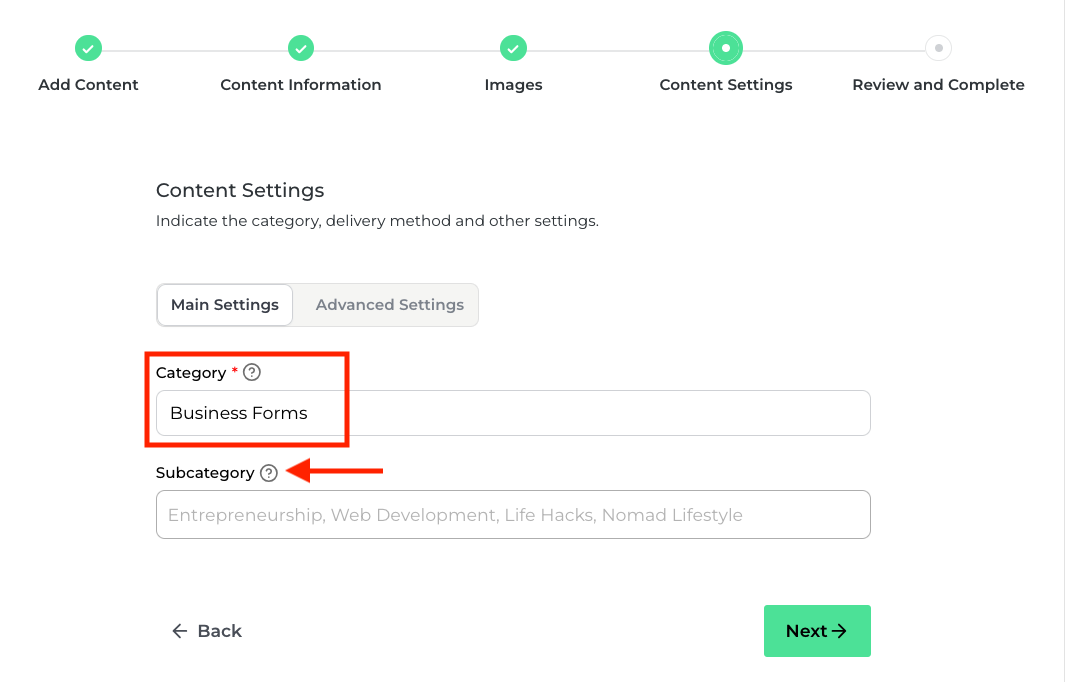Click the Review and Complete step circle
This screenshot has height=682, width=1065.
pos(938,47)
